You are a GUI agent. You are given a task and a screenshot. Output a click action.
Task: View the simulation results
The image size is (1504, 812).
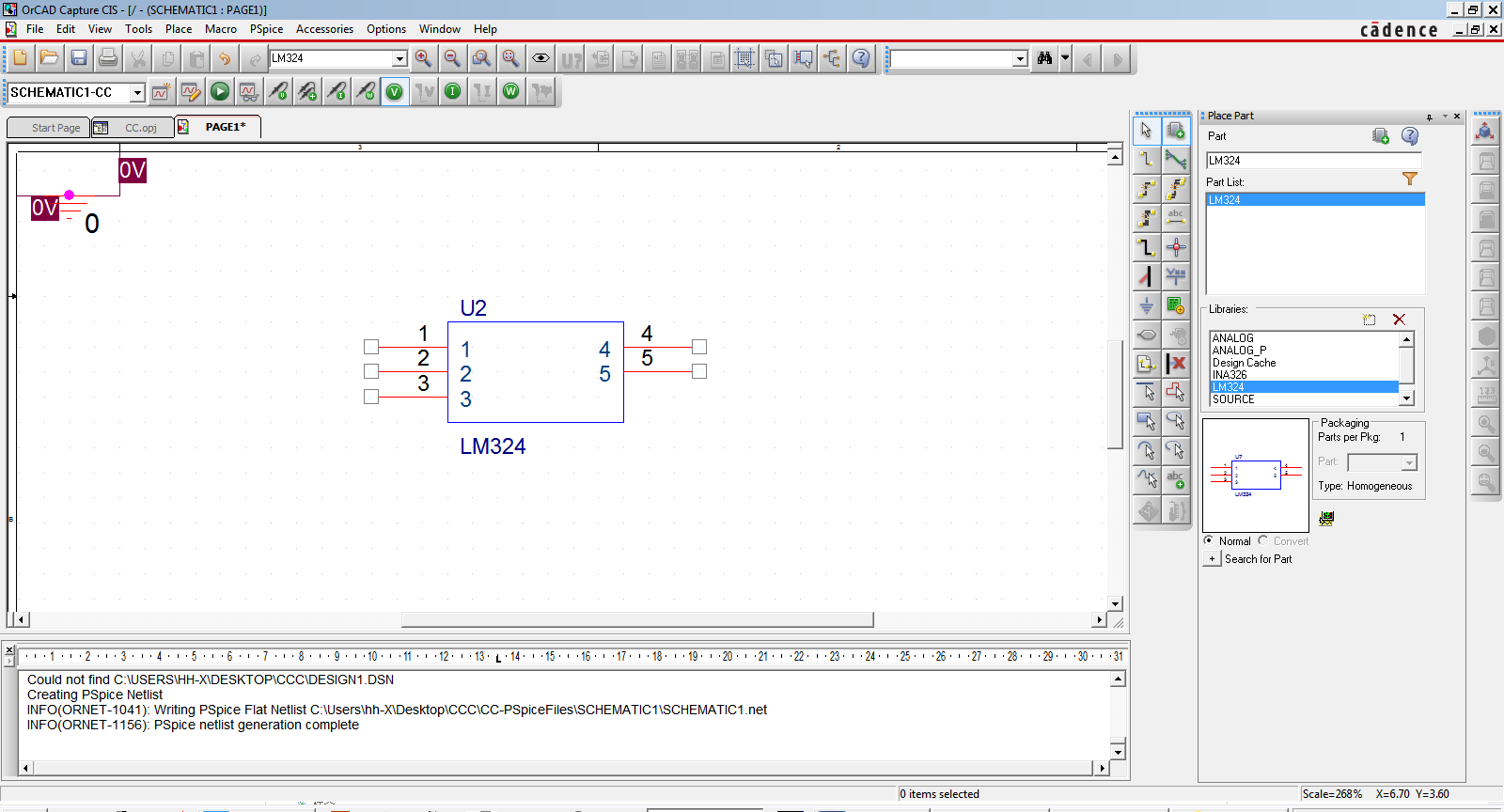click(248, 91)
